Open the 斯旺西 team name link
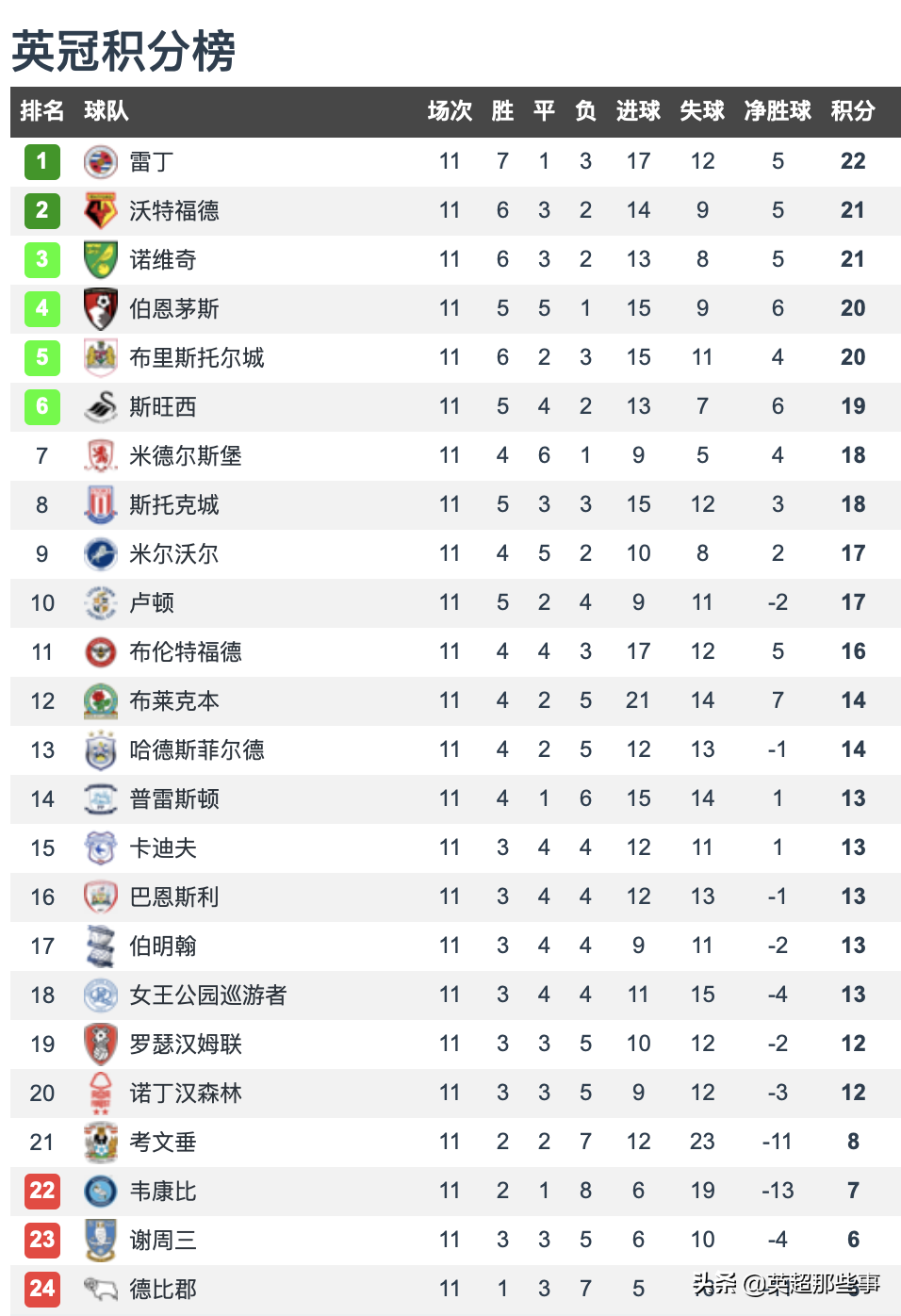The width and height of the screenshot is (901, 1316). pos(163,407)
